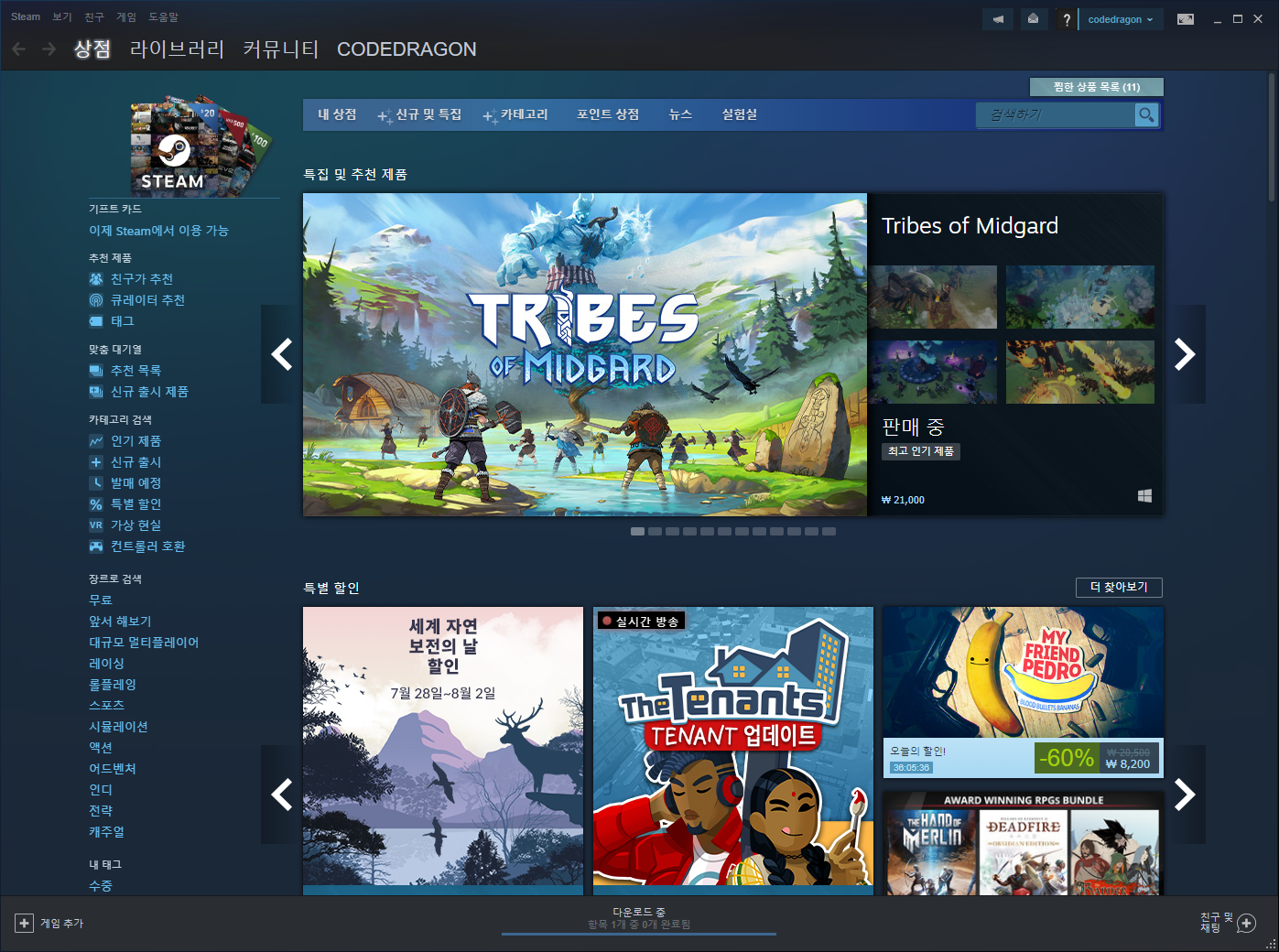Open the Steam menu
This screenshot has width=1279, height=952.
[x=26, y=16]
